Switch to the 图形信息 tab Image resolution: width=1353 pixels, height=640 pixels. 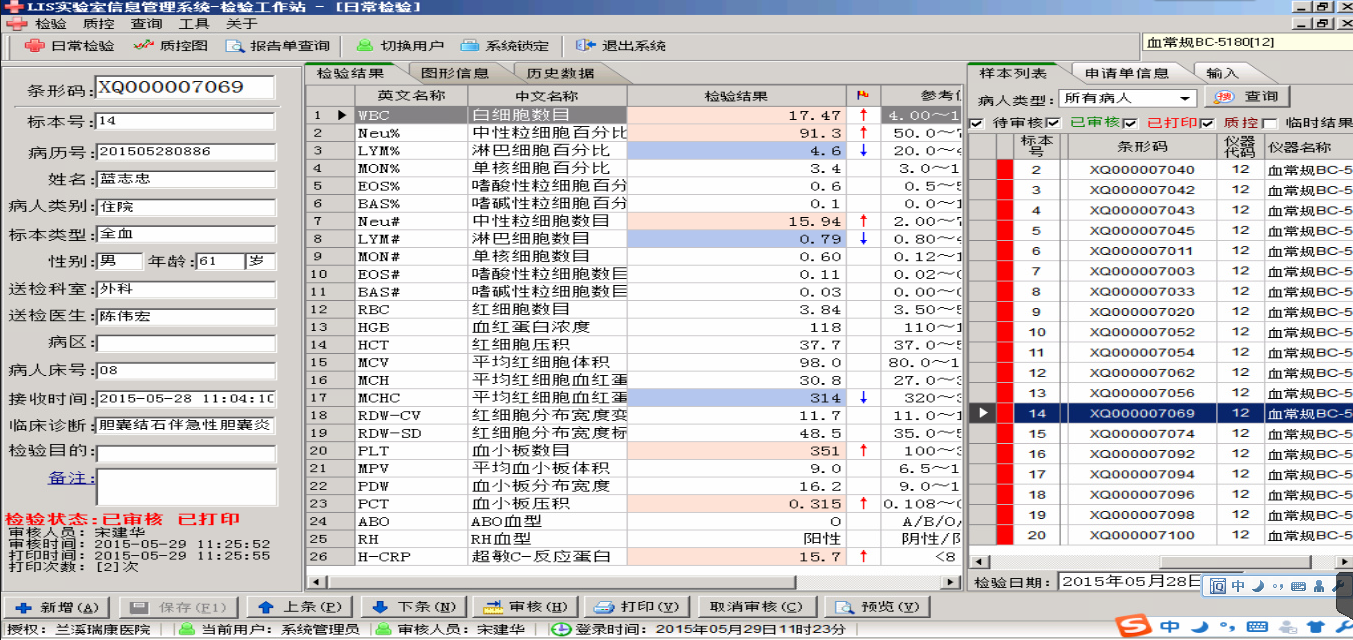(x=455, y=73)
